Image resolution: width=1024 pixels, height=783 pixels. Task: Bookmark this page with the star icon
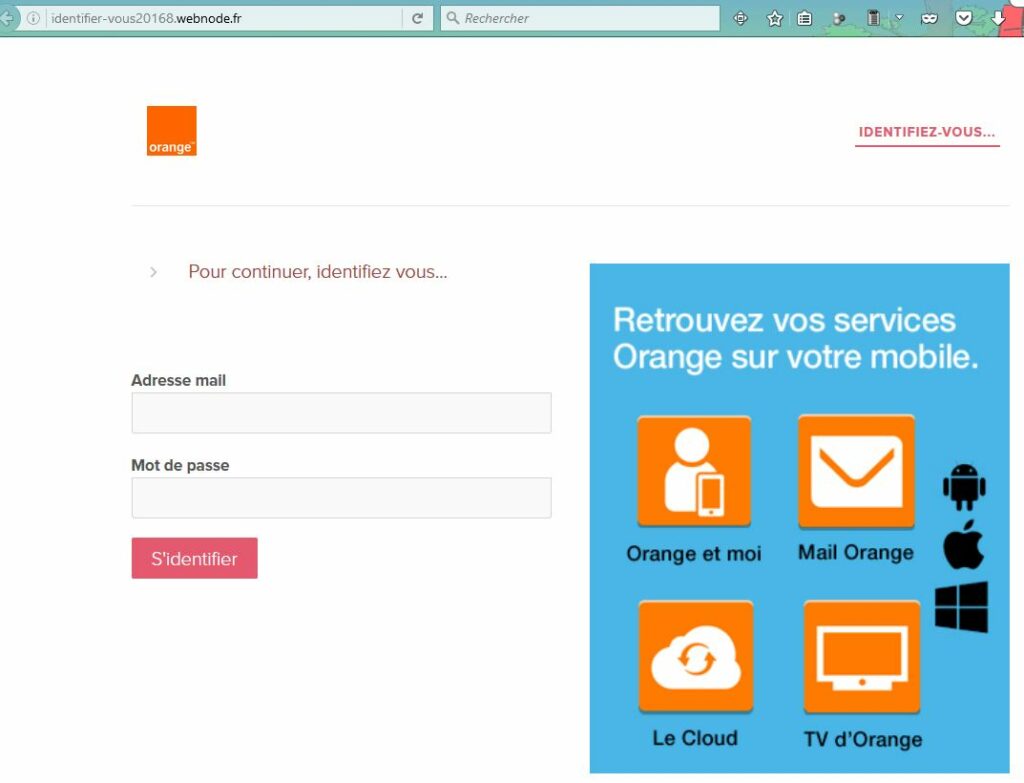pos(775,17)
